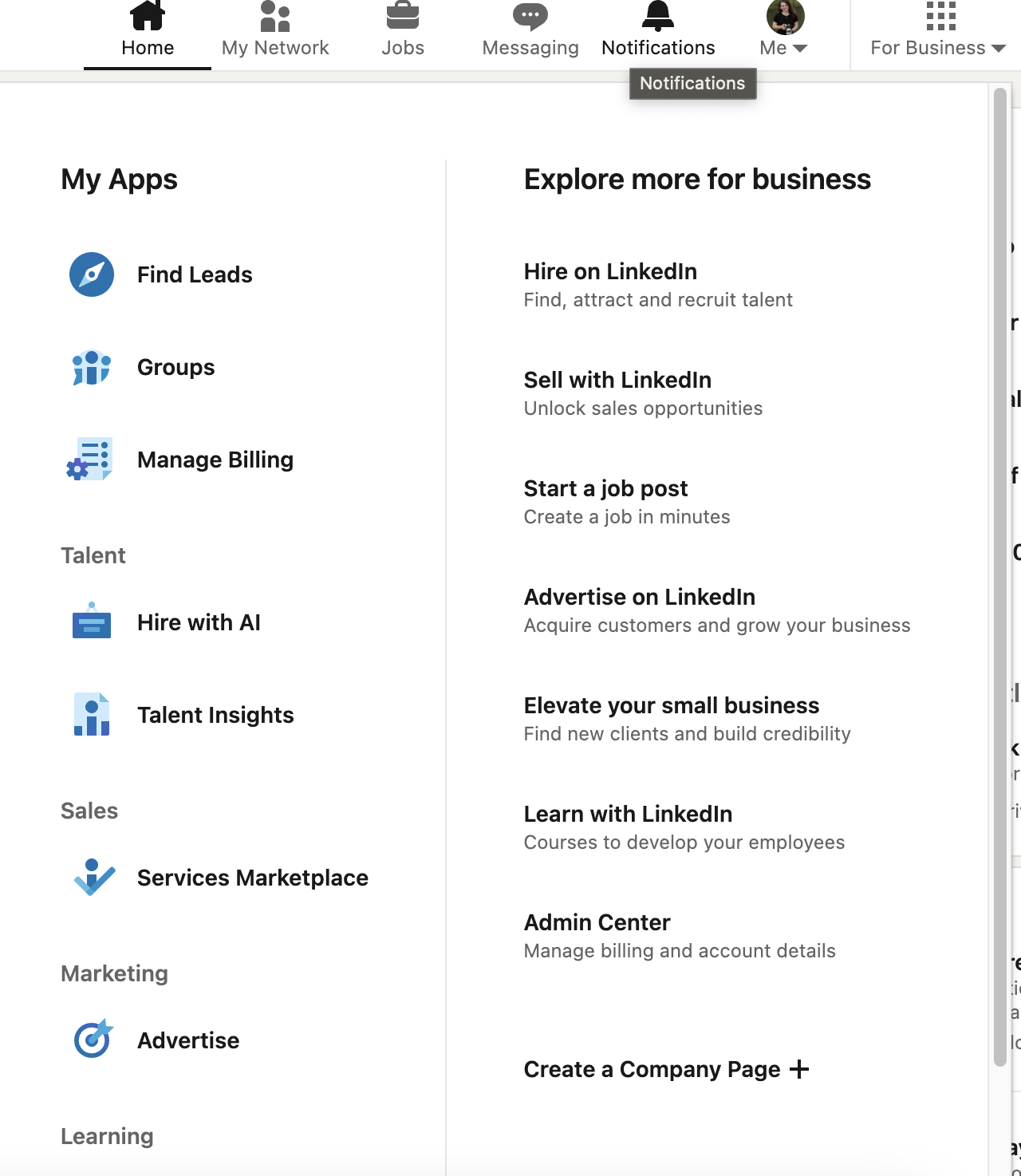Viewport: 1021px width, 1176px height.
Task: Click the Groups people icon
Action: click(x=92, y=367)
